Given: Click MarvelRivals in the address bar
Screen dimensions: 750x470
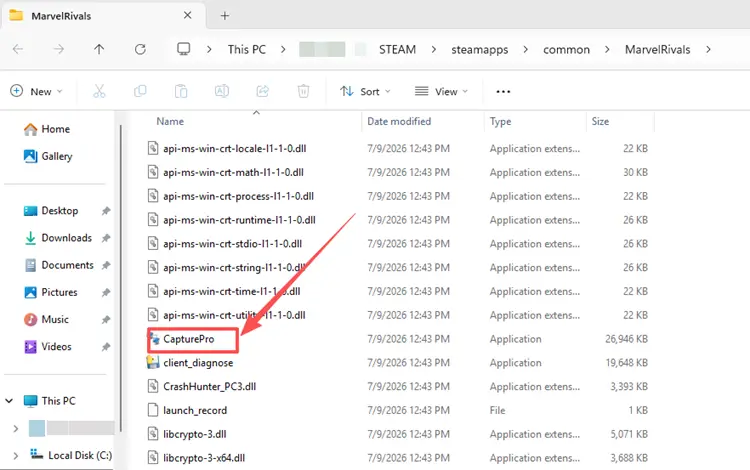Looking at the screenshot, I should tap(657, 49).
